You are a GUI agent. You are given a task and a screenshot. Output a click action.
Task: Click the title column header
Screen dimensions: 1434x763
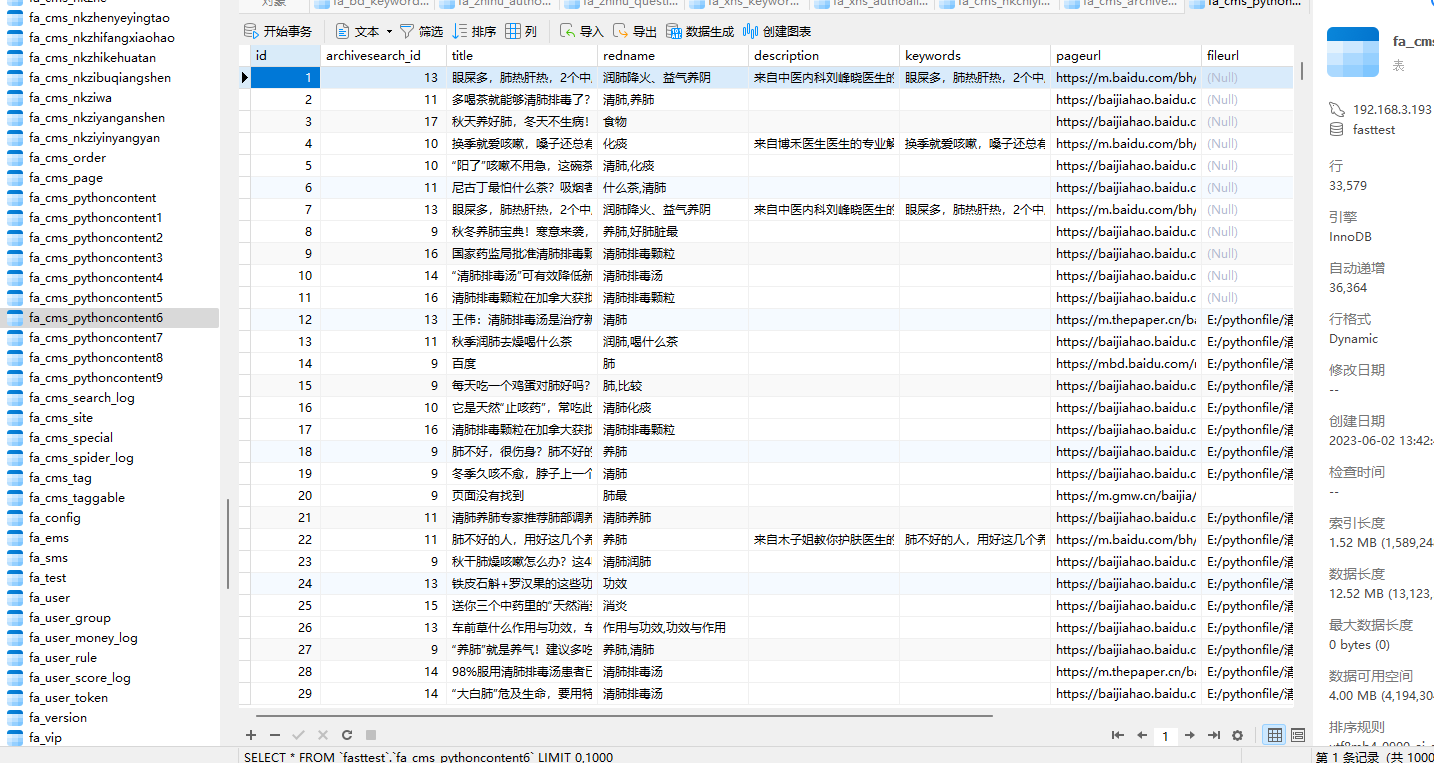tap(522, 55)
